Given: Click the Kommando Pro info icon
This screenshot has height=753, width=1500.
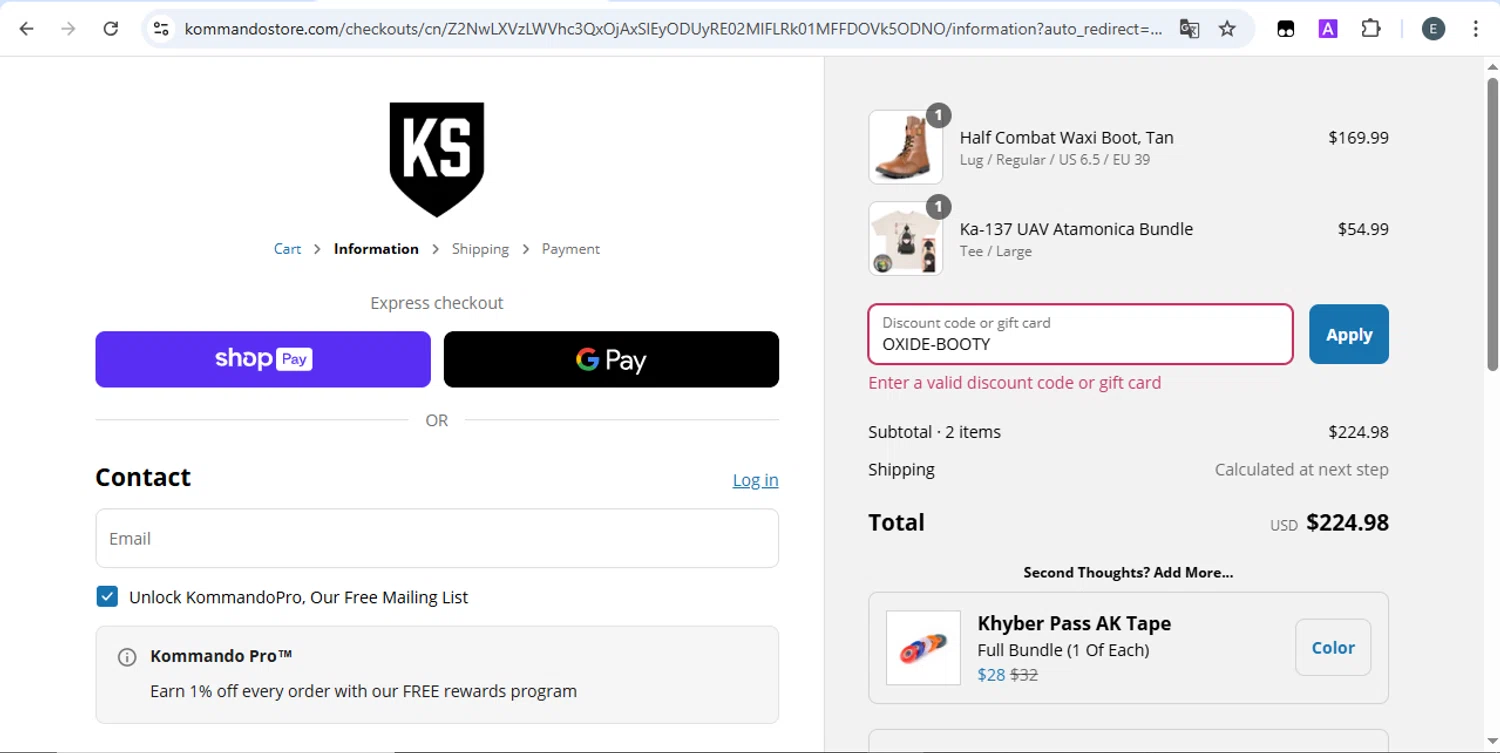Looking at the screenshot, I should (x=127, y=657).
